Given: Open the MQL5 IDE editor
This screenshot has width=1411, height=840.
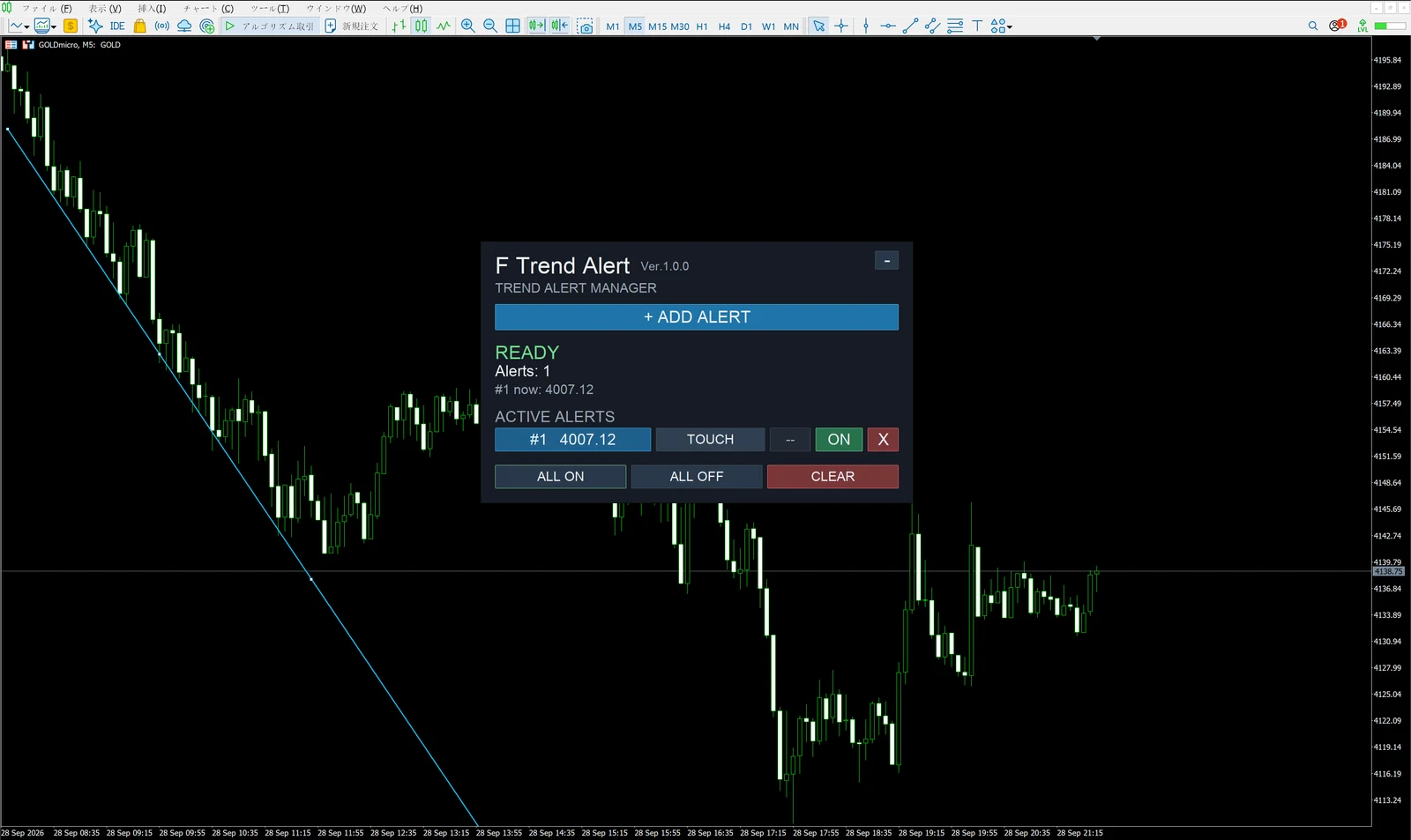Looking at the screenshot, I should tap(117, 26).
